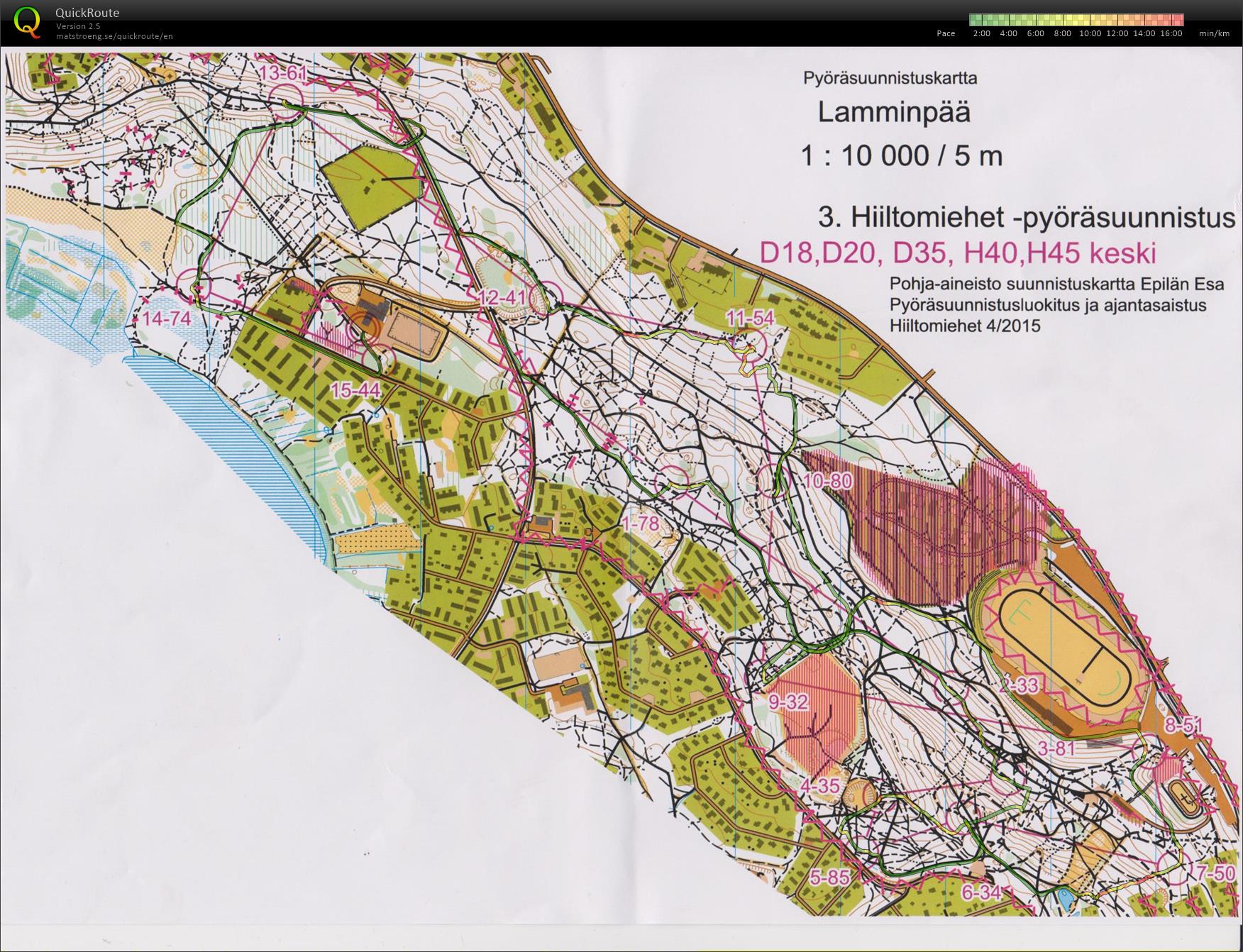
Task: Click the Version 2.5 label
Action: [78, 26]
